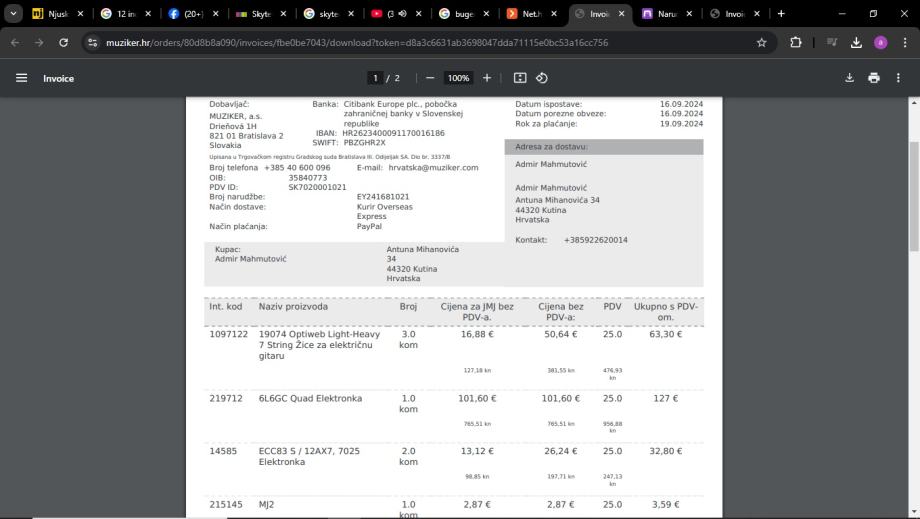The width and height of the screenshot is (920, 519).
Task: Mute the YouTube tab via speaker icon
Action: (x=402, y=13)
